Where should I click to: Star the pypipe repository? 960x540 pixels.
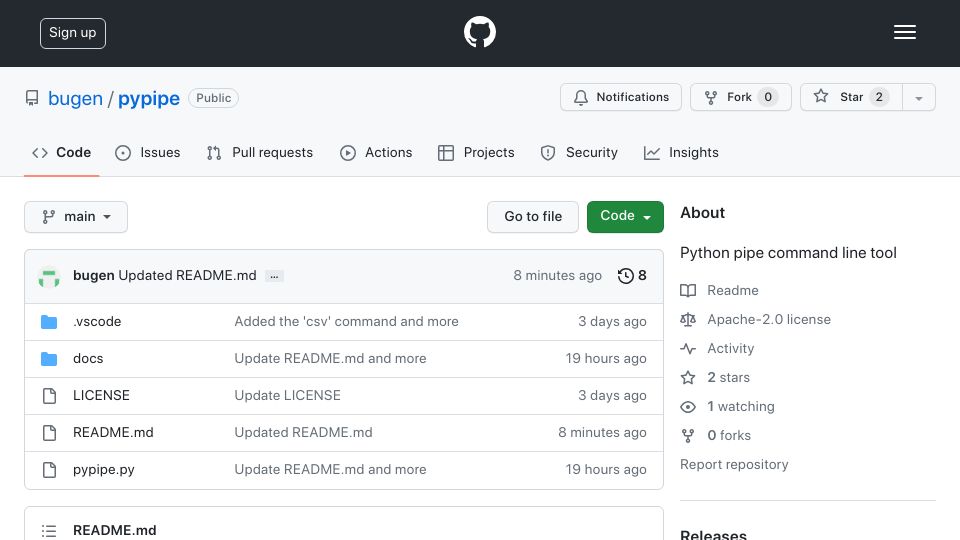(x=851, y=97)
